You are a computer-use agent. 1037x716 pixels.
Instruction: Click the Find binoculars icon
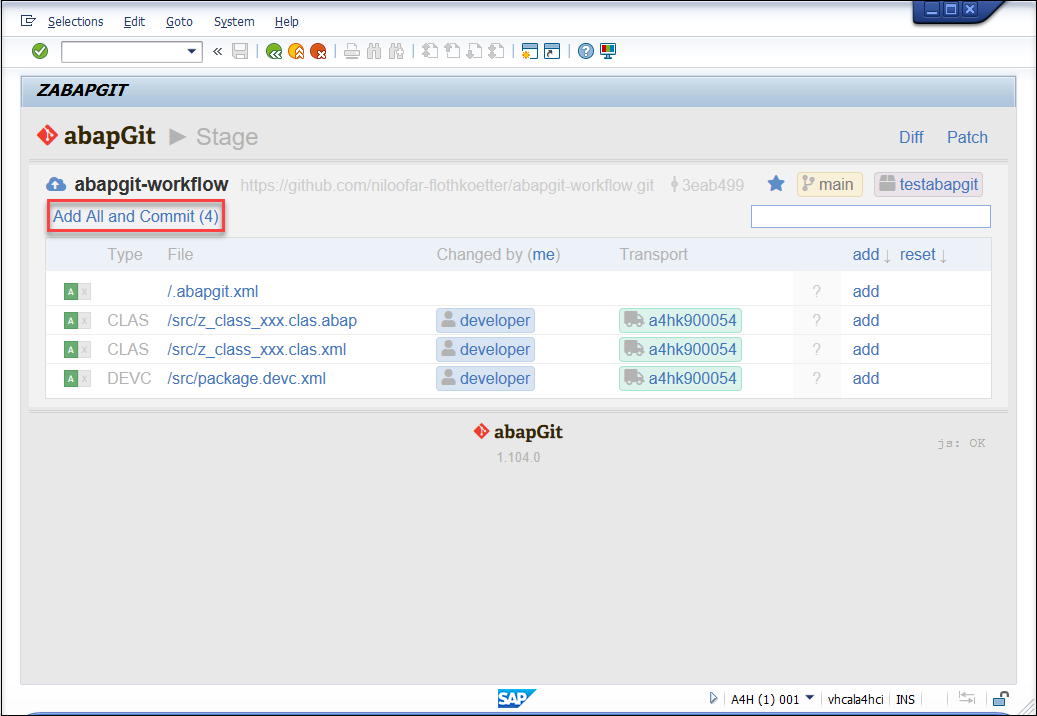[374, 52]
